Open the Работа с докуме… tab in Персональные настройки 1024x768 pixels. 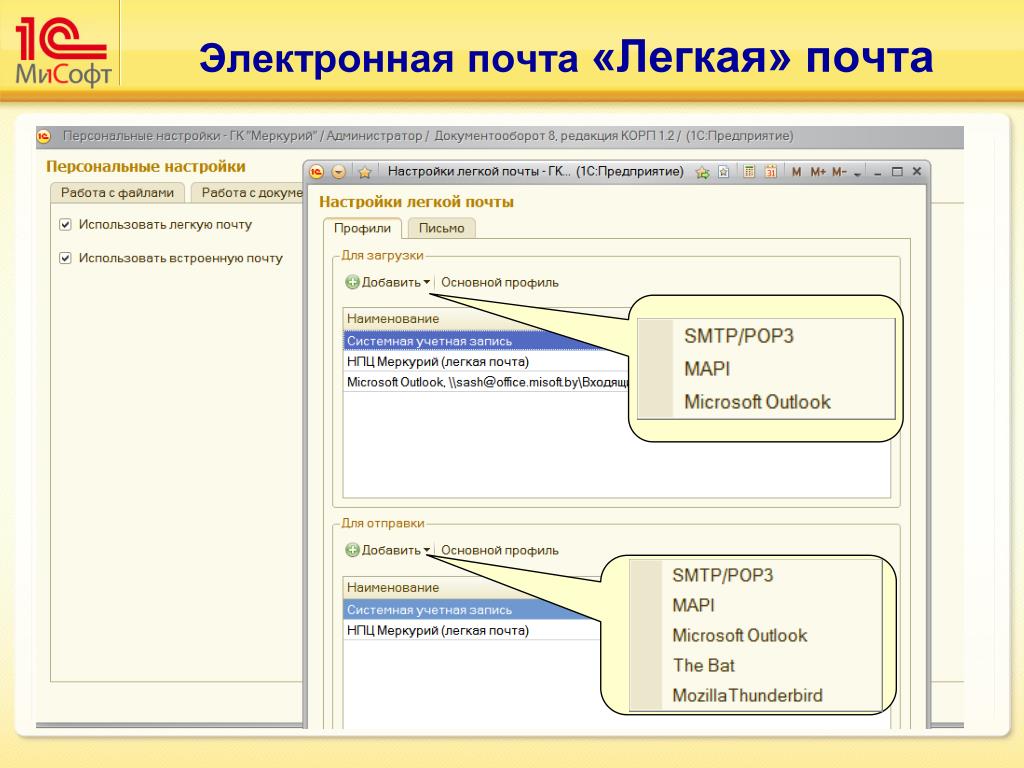(248, 193)
